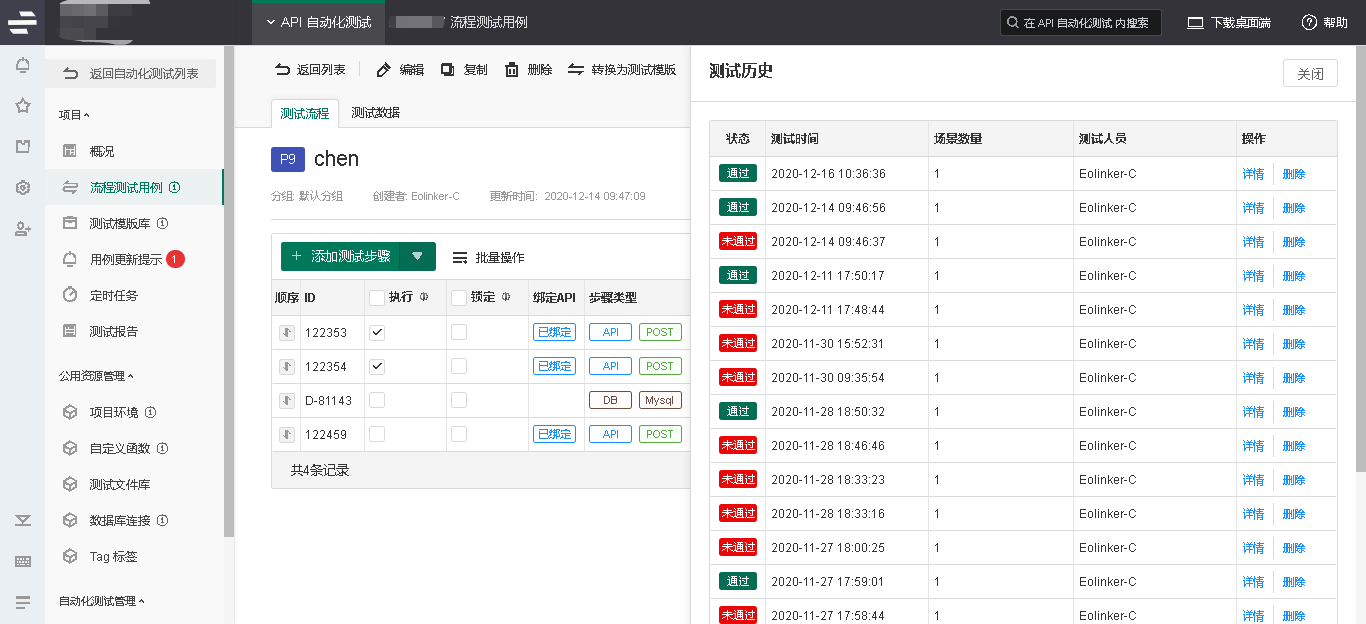The width and height of the screenshot is (1366, 624).
Task: Open dropdown arrow beside 添加测试步骤 button
Action: (417, 257)
